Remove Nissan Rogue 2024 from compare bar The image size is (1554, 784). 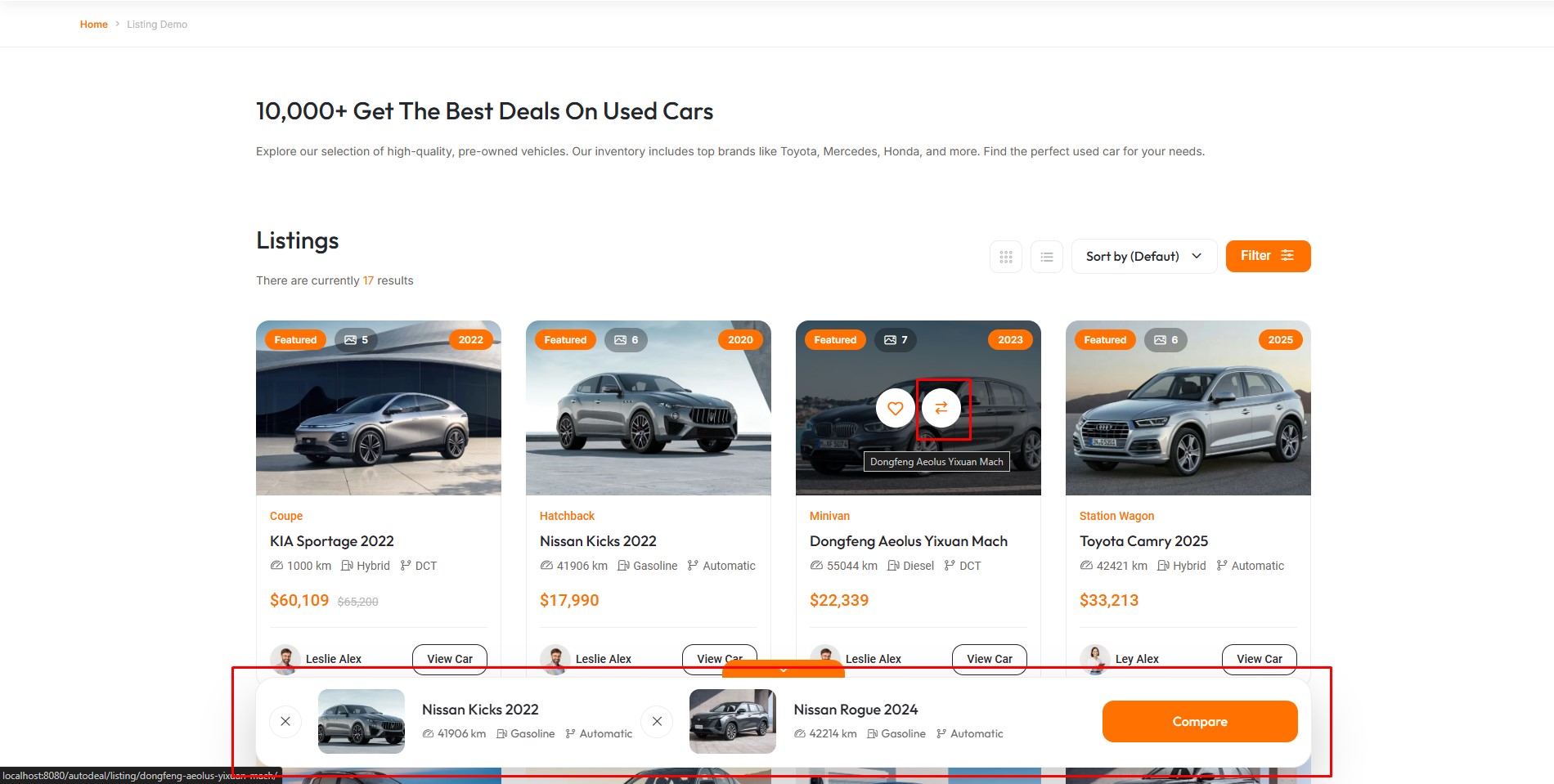coord(657,721)
